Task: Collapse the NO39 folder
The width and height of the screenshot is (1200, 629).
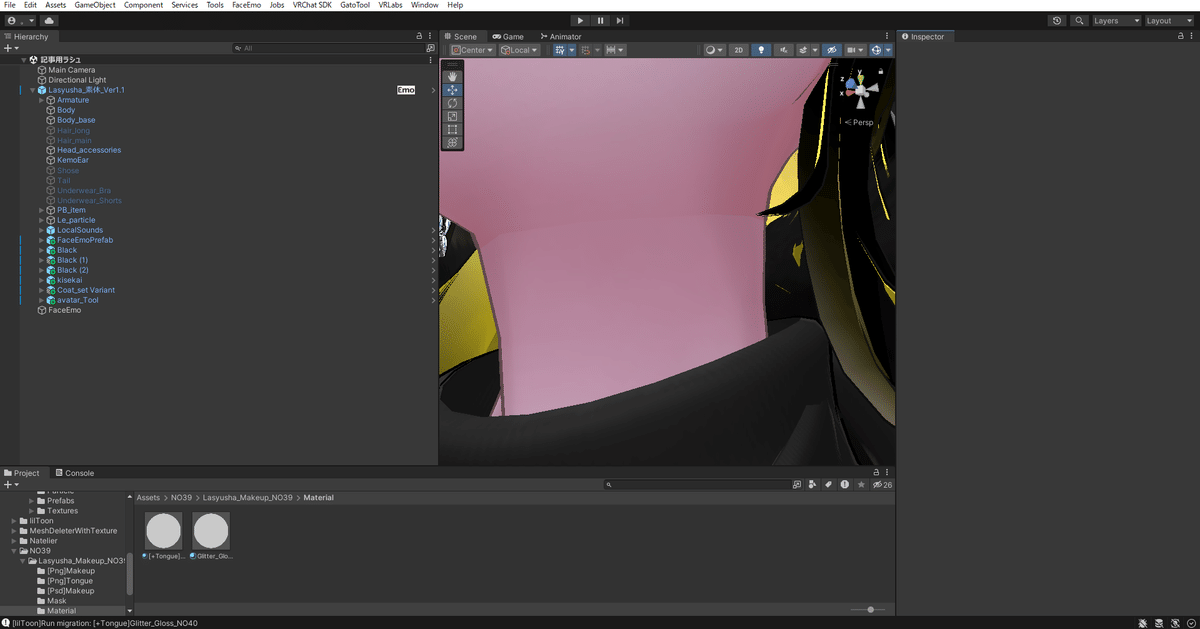Action: click(x=14, y=551)
